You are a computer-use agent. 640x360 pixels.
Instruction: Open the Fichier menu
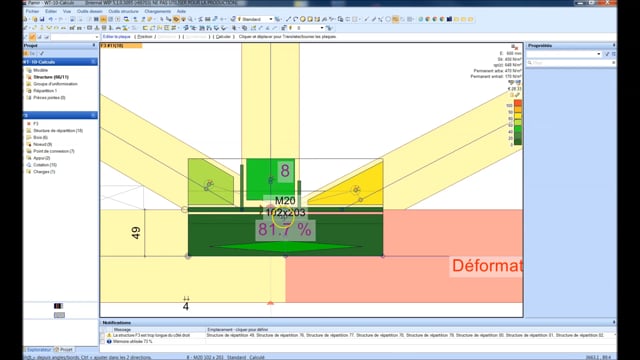[32, 11]
